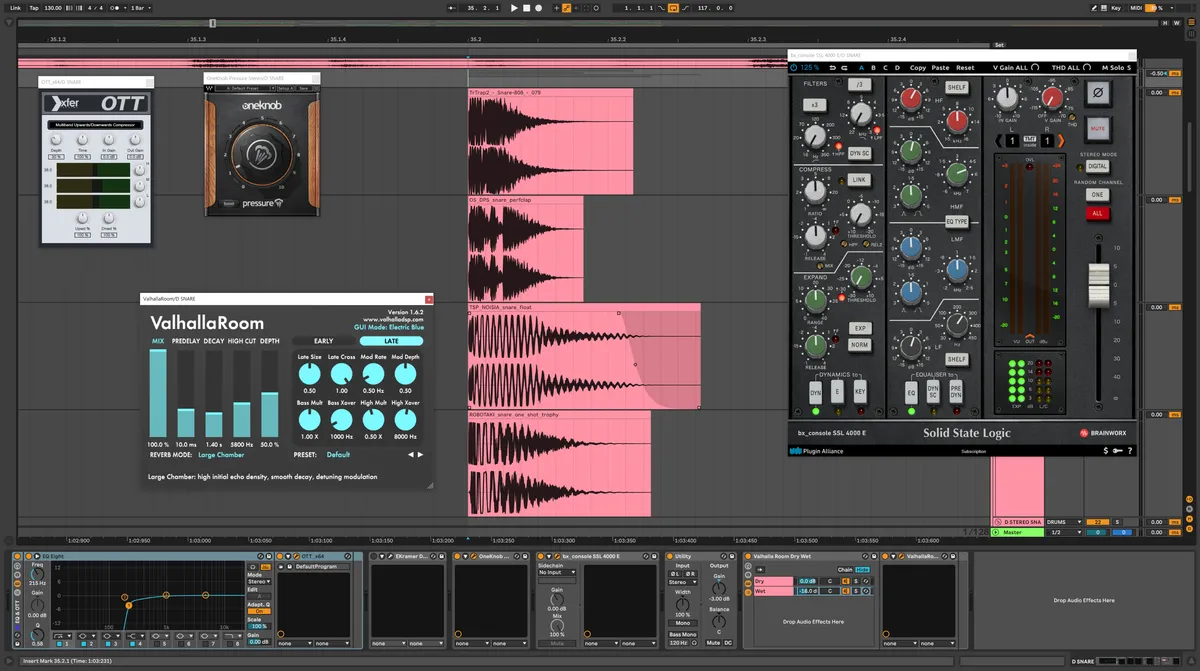The height and width of the screenshot is (671, 1200).
Task: Start playback with the transport play button
Action: point(514,7)
